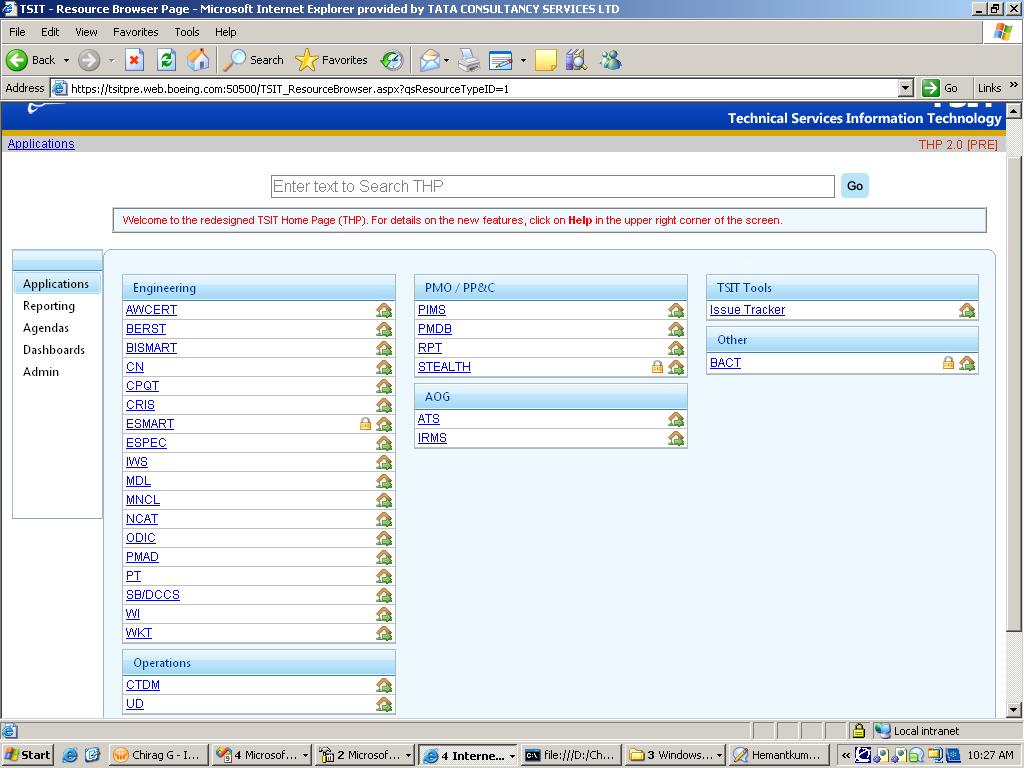Click the browser Home icon in toolbar
This screenshot has width=1024, height=768.
pos(199,60)
